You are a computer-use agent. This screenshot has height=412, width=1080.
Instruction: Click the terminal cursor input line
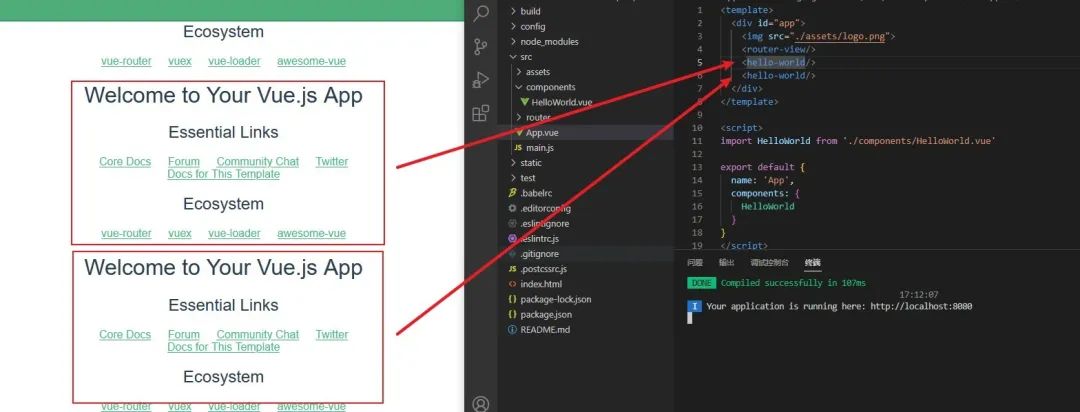coord(689,318)
